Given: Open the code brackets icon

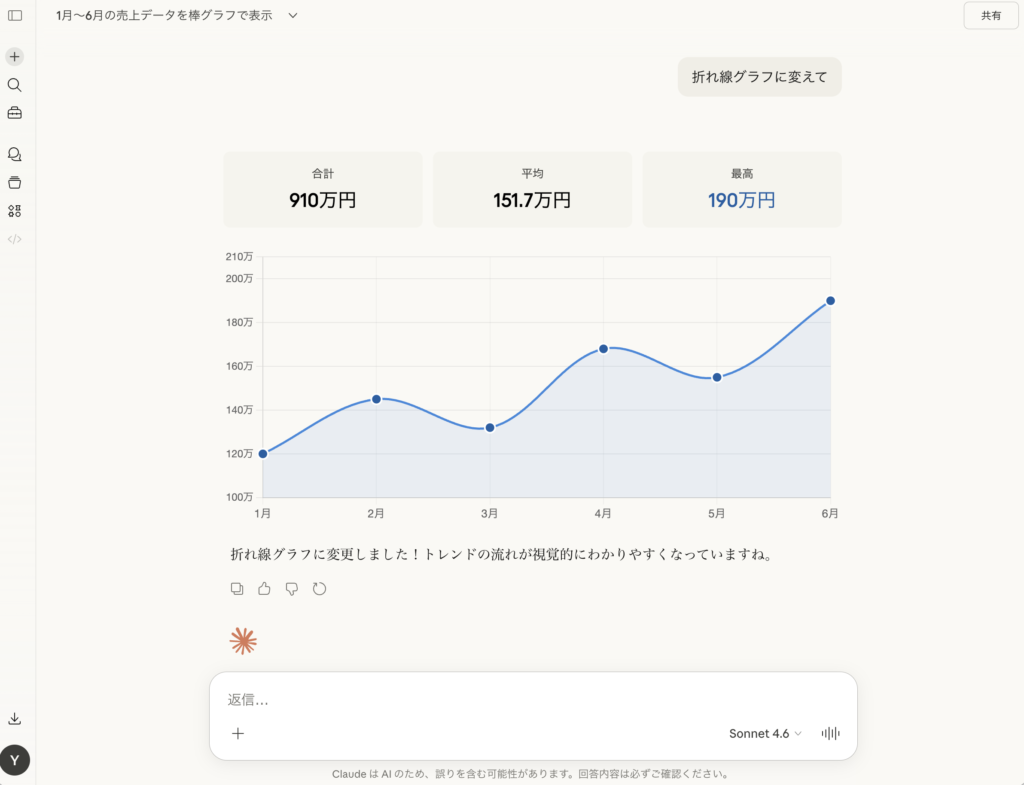Looking at the screenshot, I should click(x=15, y=239).
